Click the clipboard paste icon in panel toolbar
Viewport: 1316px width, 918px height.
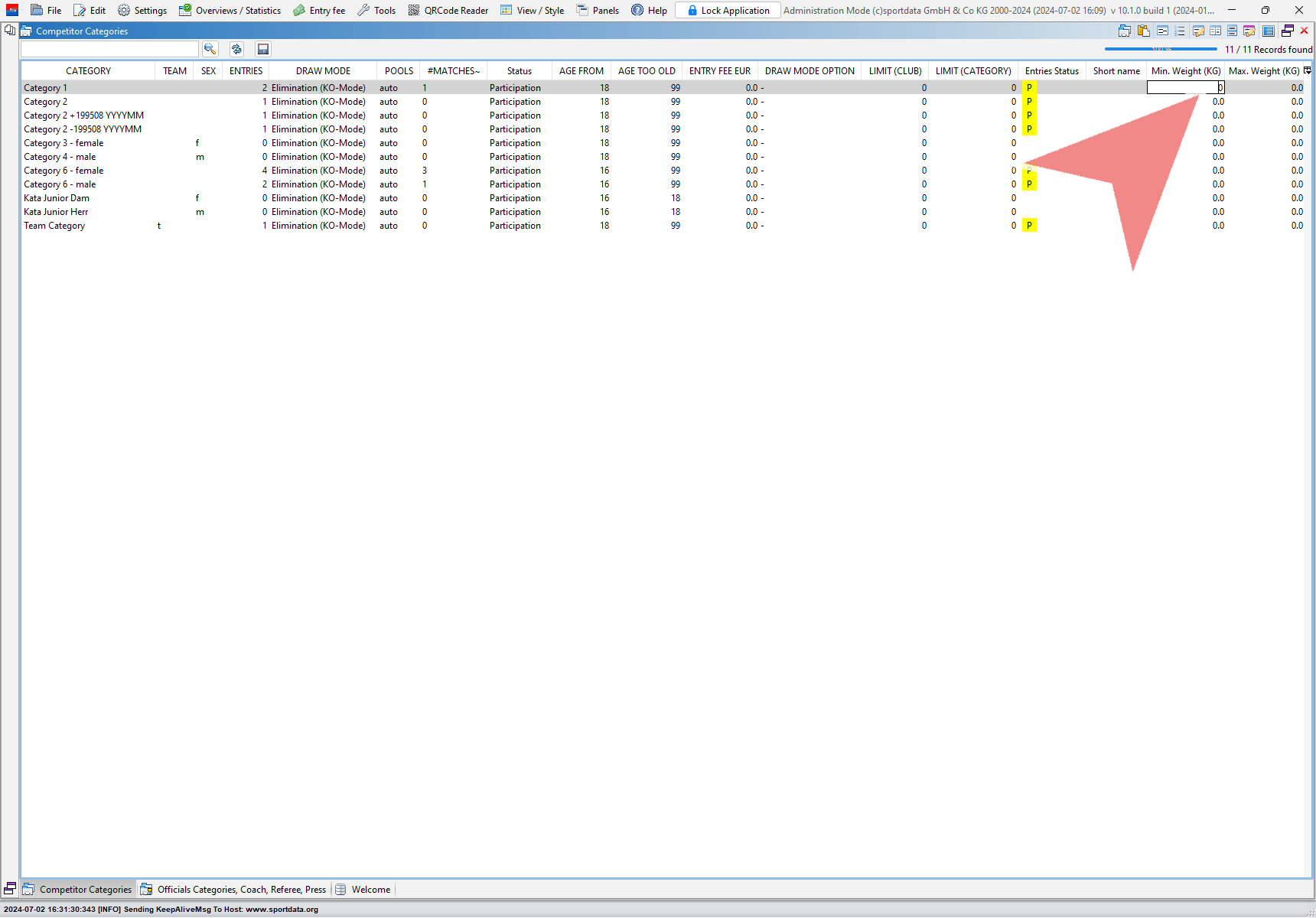1143,31
